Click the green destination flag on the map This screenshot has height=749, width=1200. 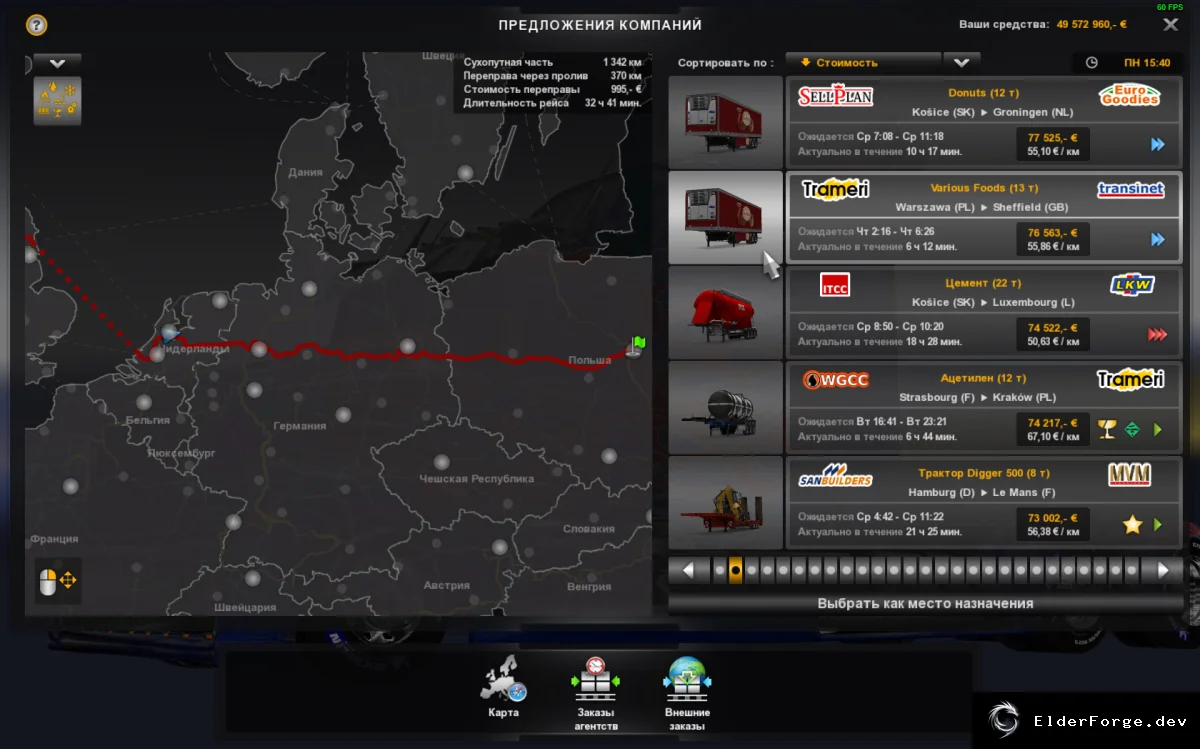[638, 345]
